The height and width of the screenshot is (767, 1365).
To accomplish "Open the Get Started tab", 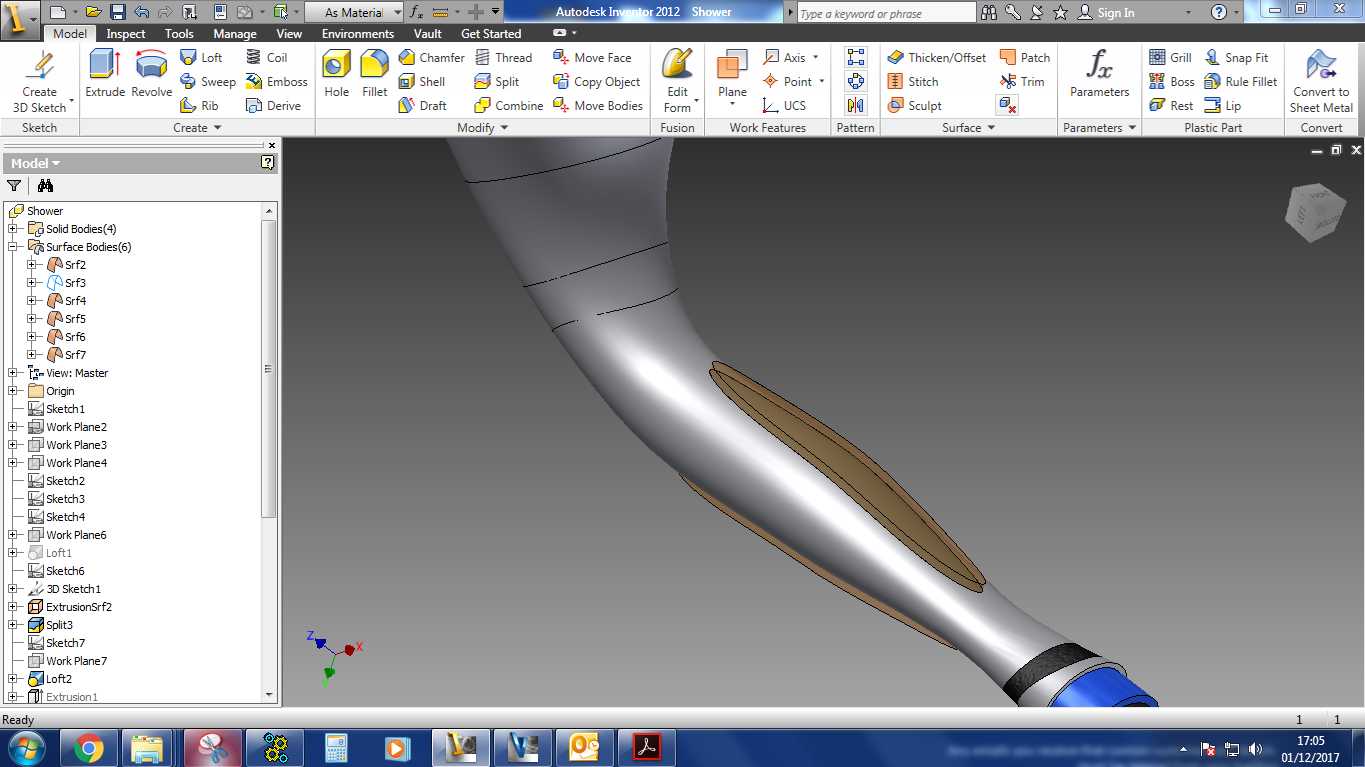I will tap(491, 33).
